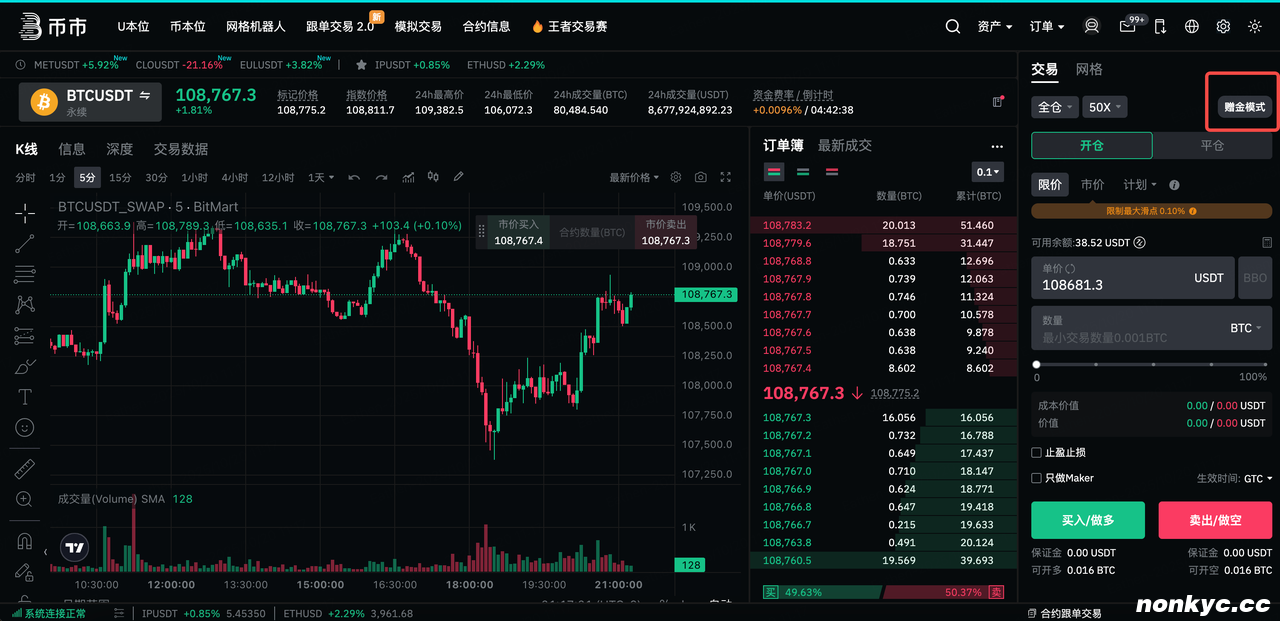The image size is (1280, 621).
Task: Enable the 止盈止损 checkbox
Action: coord(1037,453)
